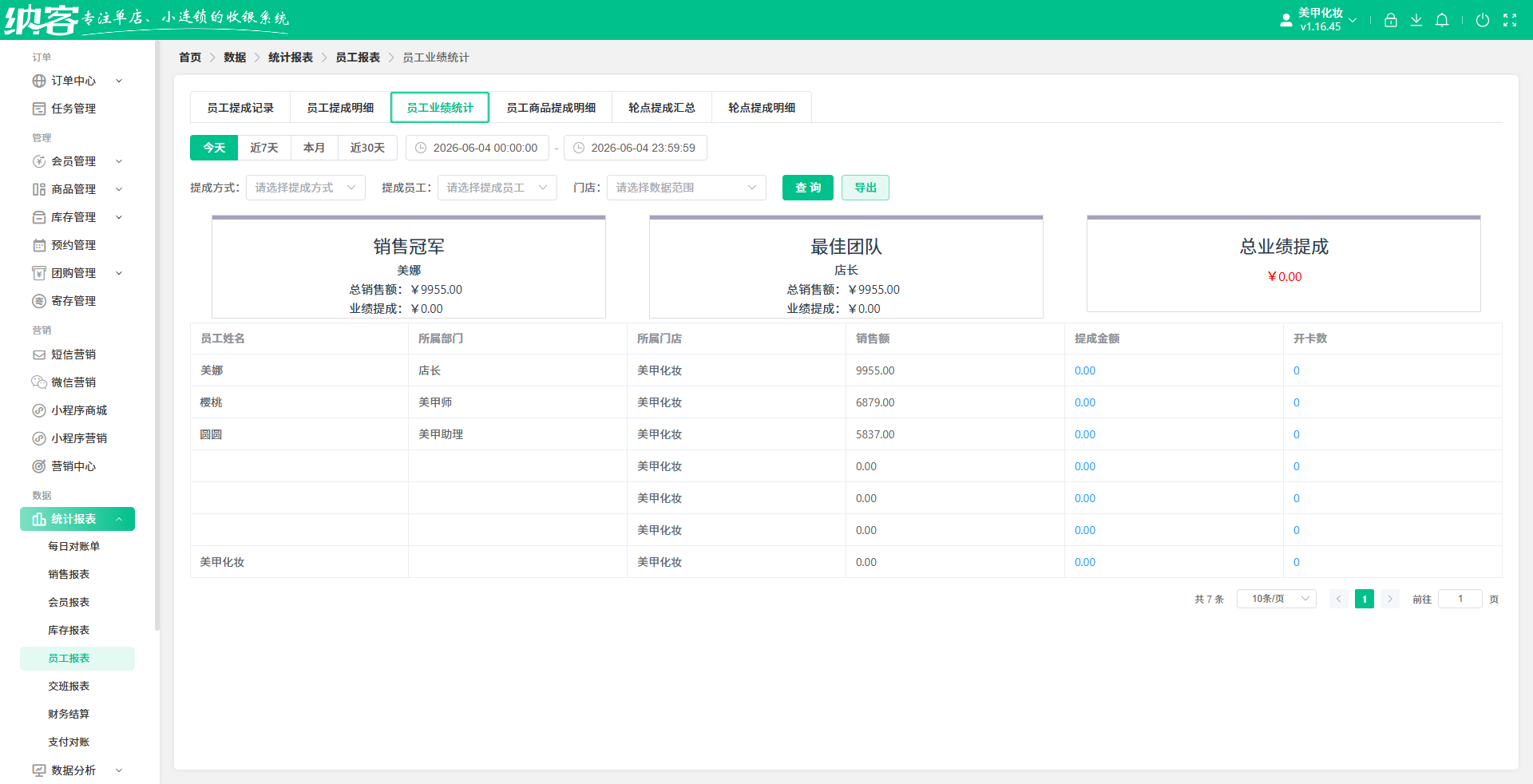
Task: Click the 会员管理 sidebar icon
Action: [38, 161]
